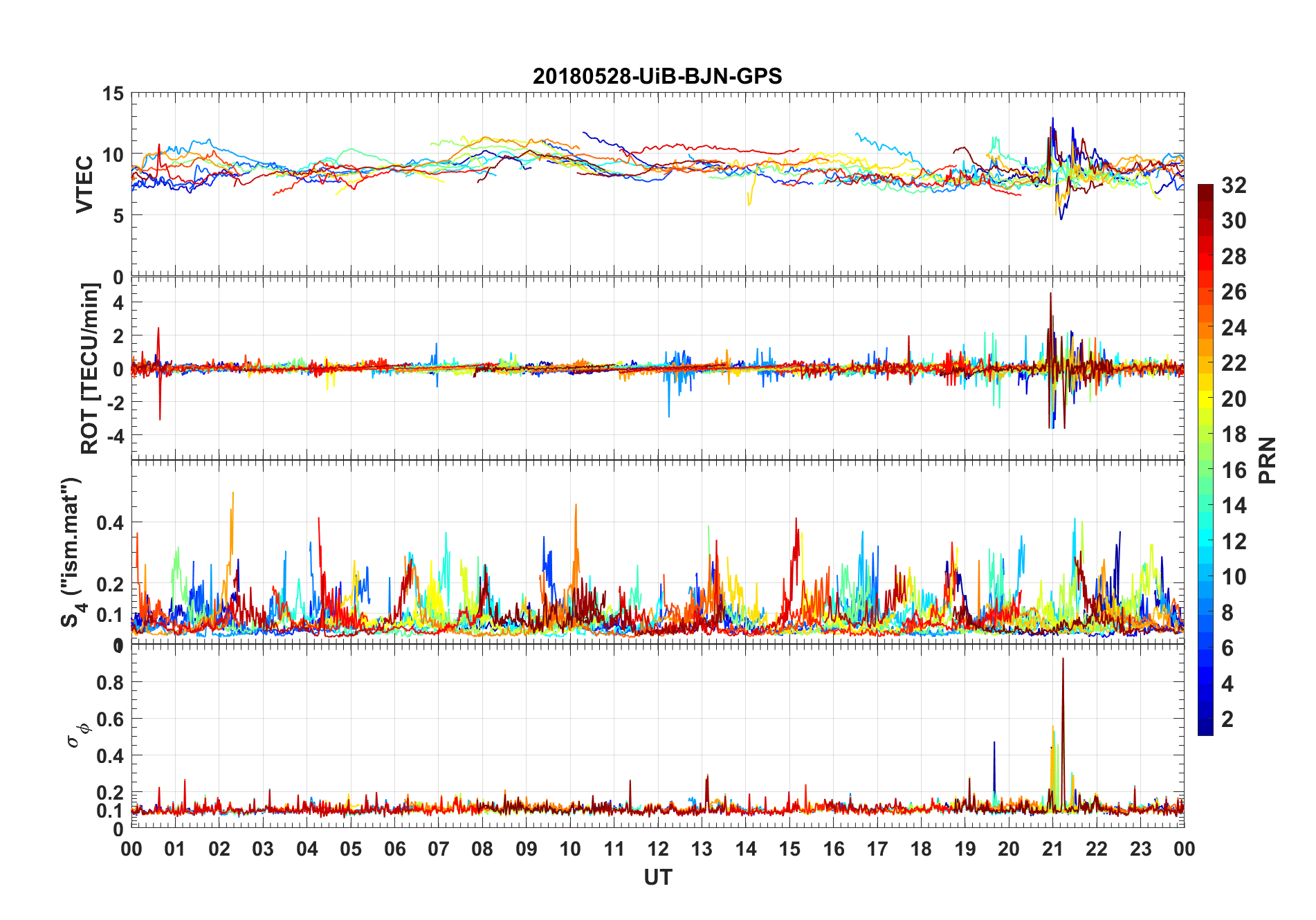The height and width of the screenshot is (920, 1316).
Task: Click the ROT y-axis tick -2
Action: click(x=115, y=403)
